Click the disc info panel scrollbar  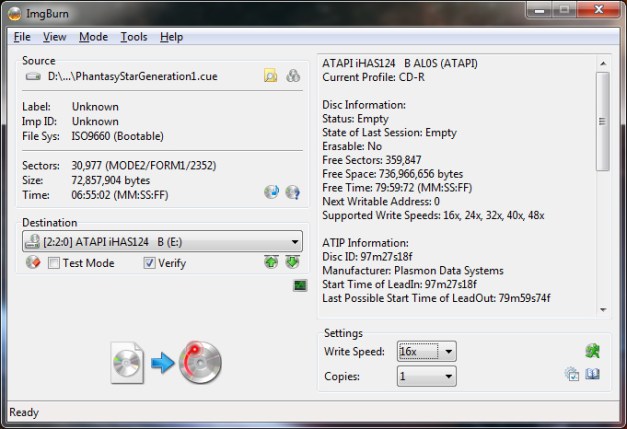point(602,120)
